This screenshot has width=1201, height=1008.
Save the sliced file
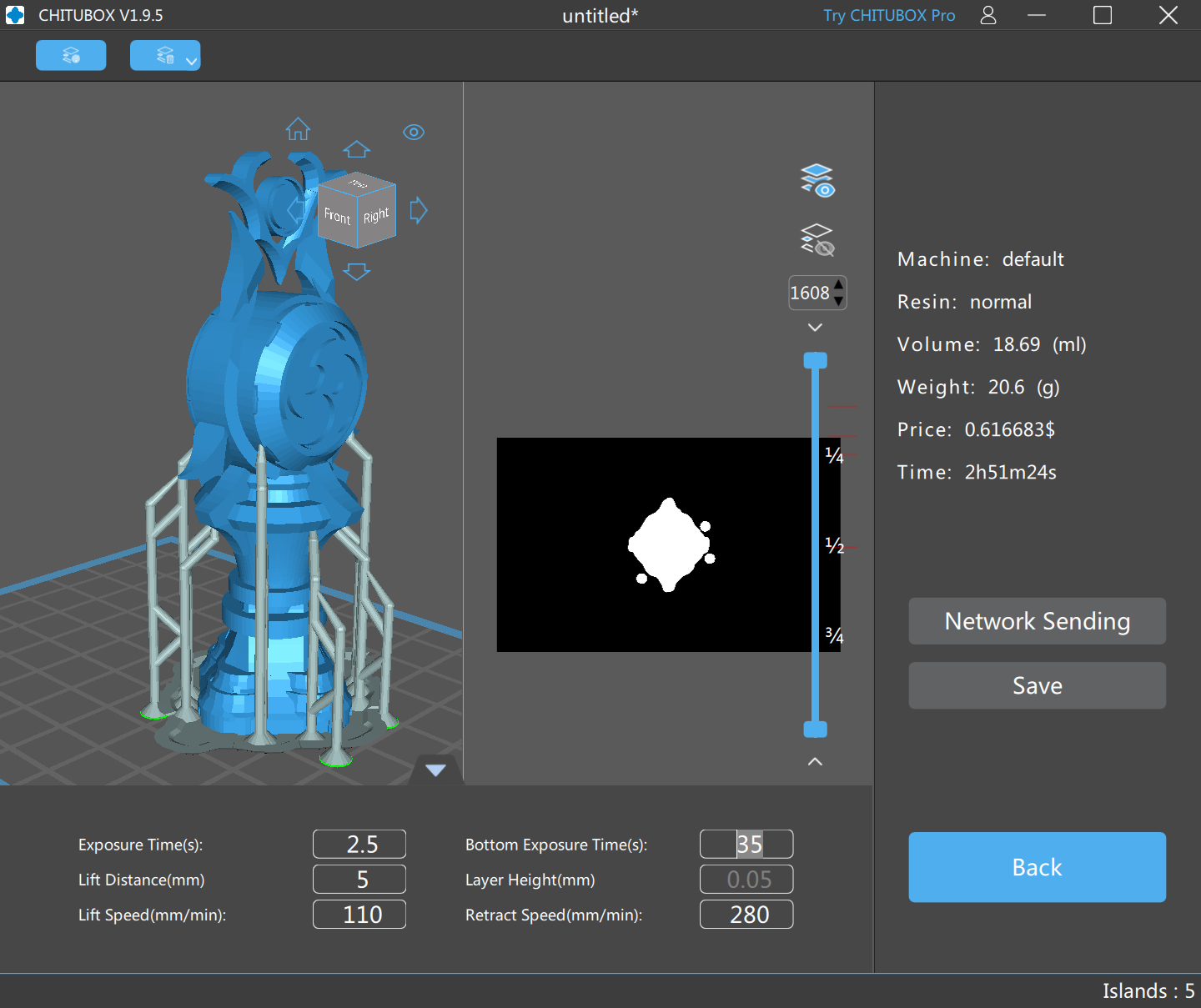tap(1037, 685)
